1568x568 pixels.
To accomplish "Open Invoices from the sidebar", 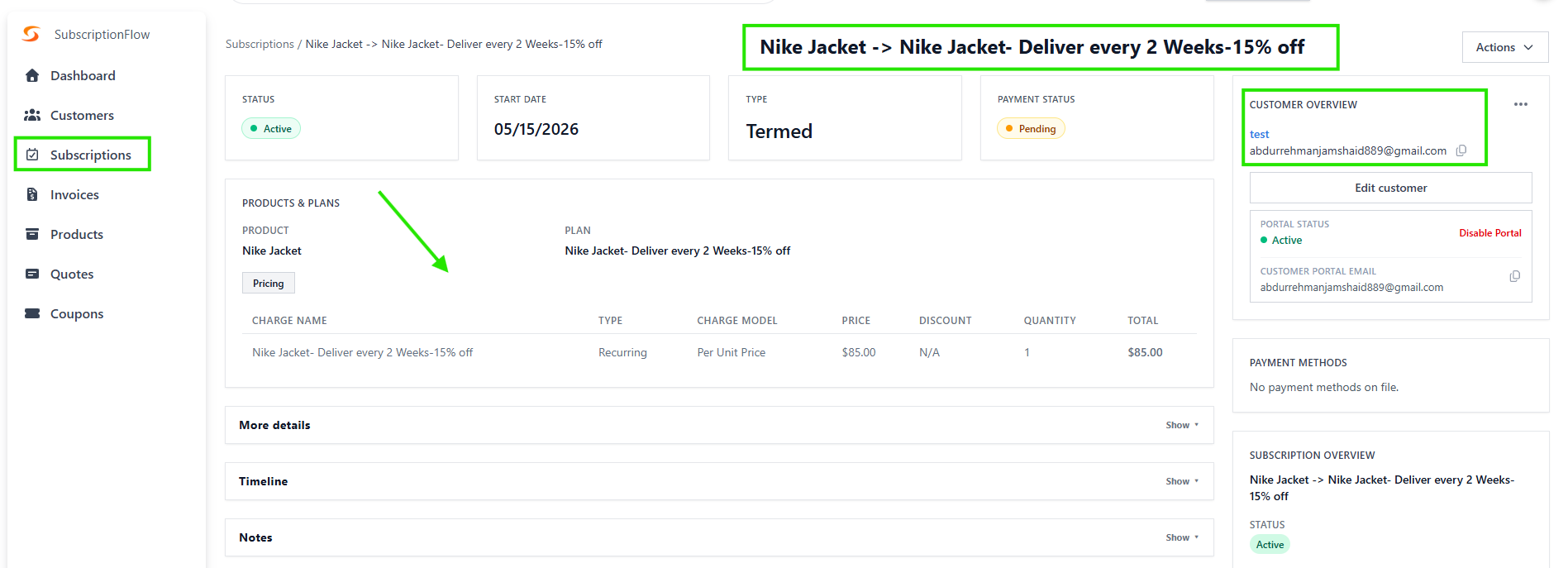I will click(74, 194).
